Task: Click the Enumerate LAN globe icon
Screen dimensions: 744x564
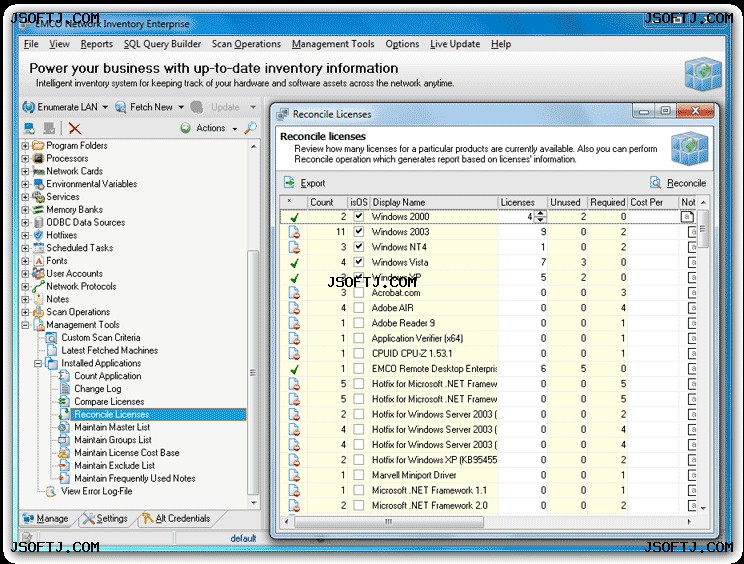Action: pos(28,107)
